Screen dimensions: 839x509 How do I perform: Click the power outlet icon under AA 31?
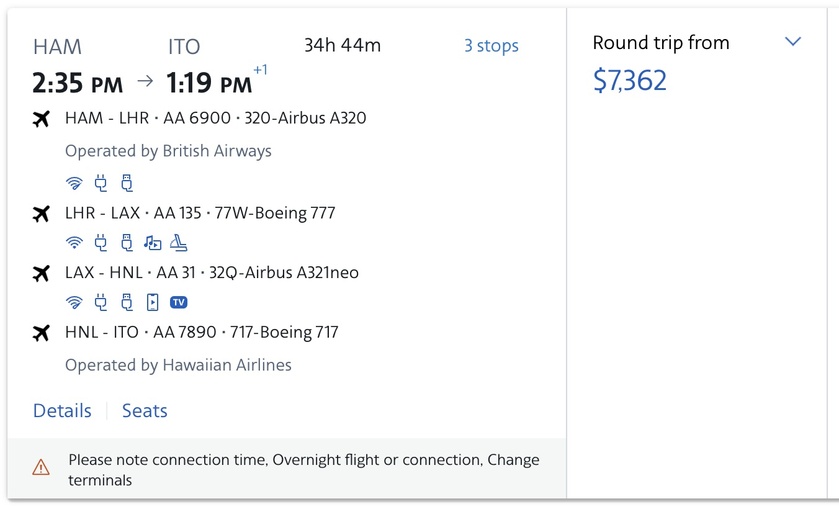click(100, 303)
